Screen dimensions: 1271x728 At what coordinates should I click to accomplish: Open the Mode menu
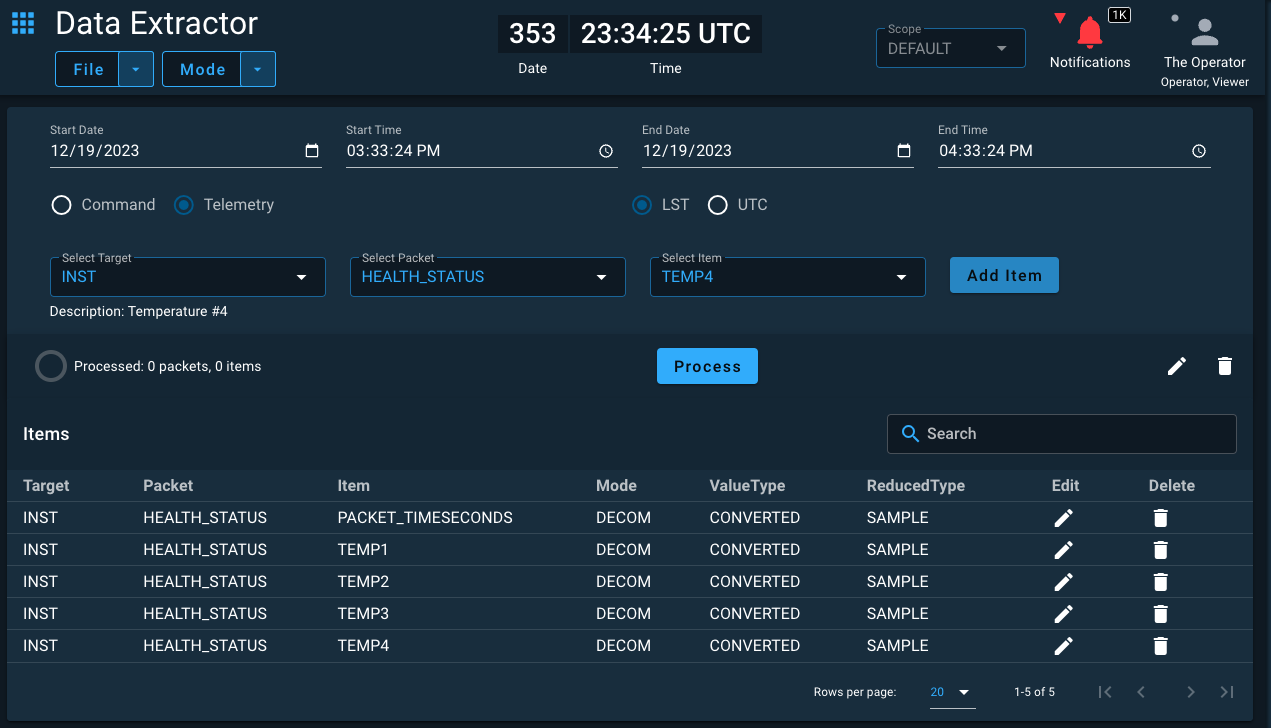203,69
